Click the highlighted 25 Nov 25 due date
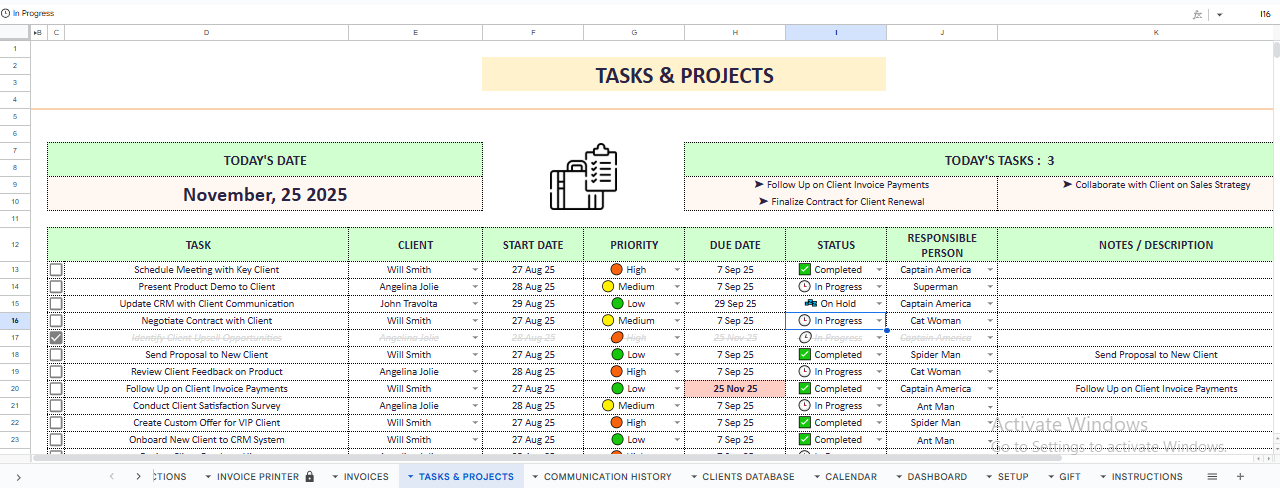The width and height of the screenshot is (1280, 488). tap(735, 389)
